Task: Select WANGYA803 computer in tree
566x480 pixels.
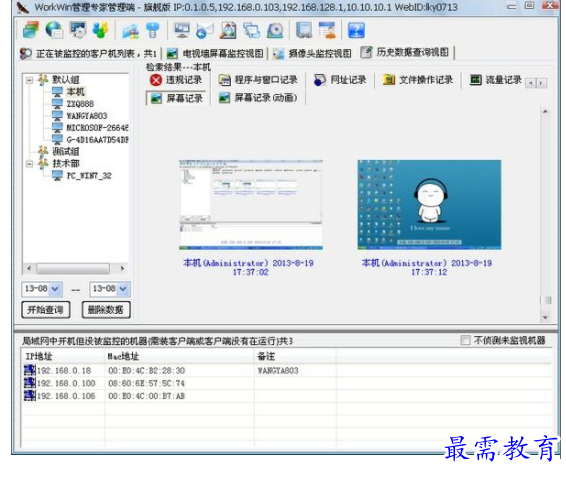Action: pyautogui.click(x=87, y=116)
